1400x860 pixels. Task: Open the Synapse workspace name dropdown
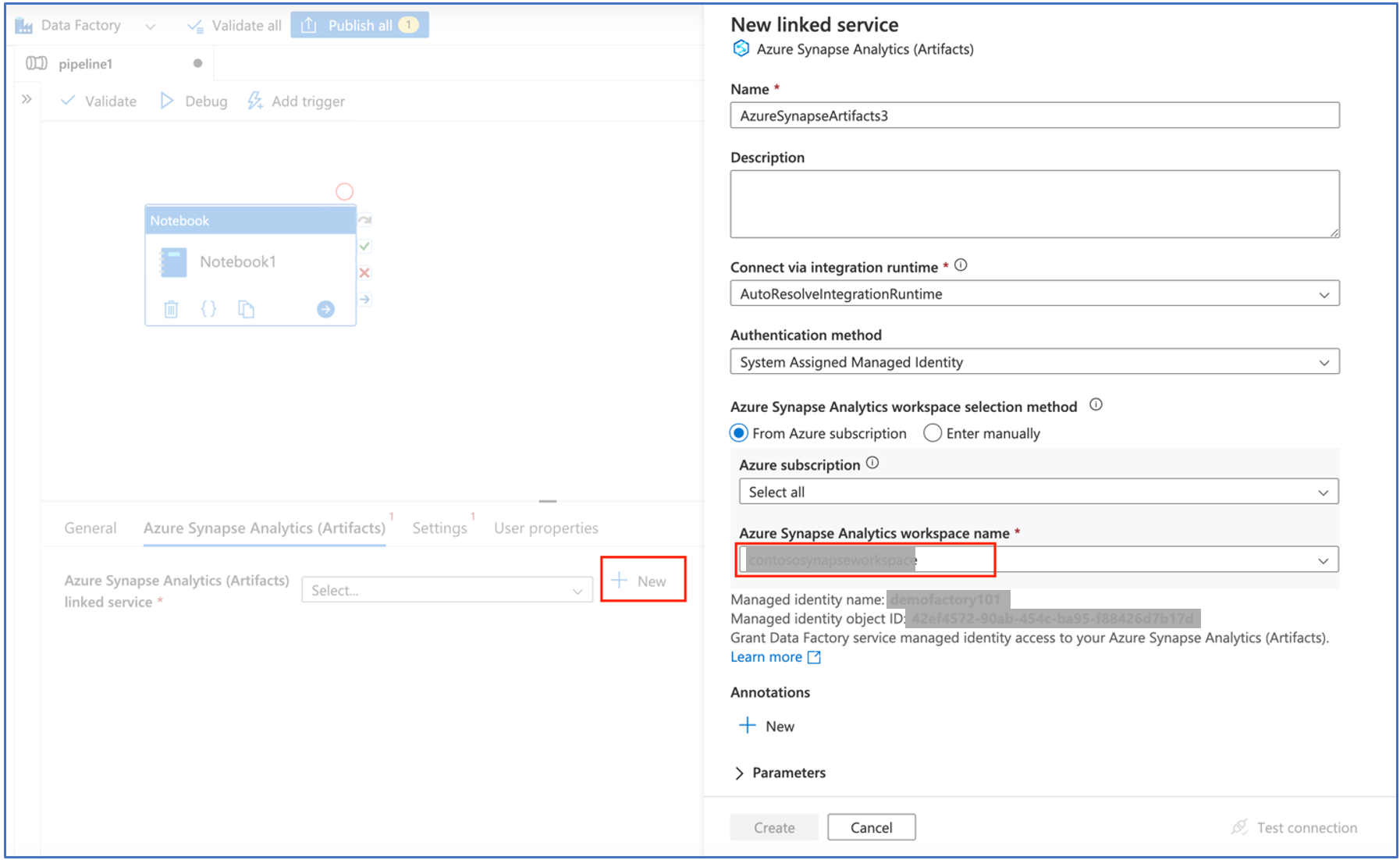click(x=1039, y=560)
